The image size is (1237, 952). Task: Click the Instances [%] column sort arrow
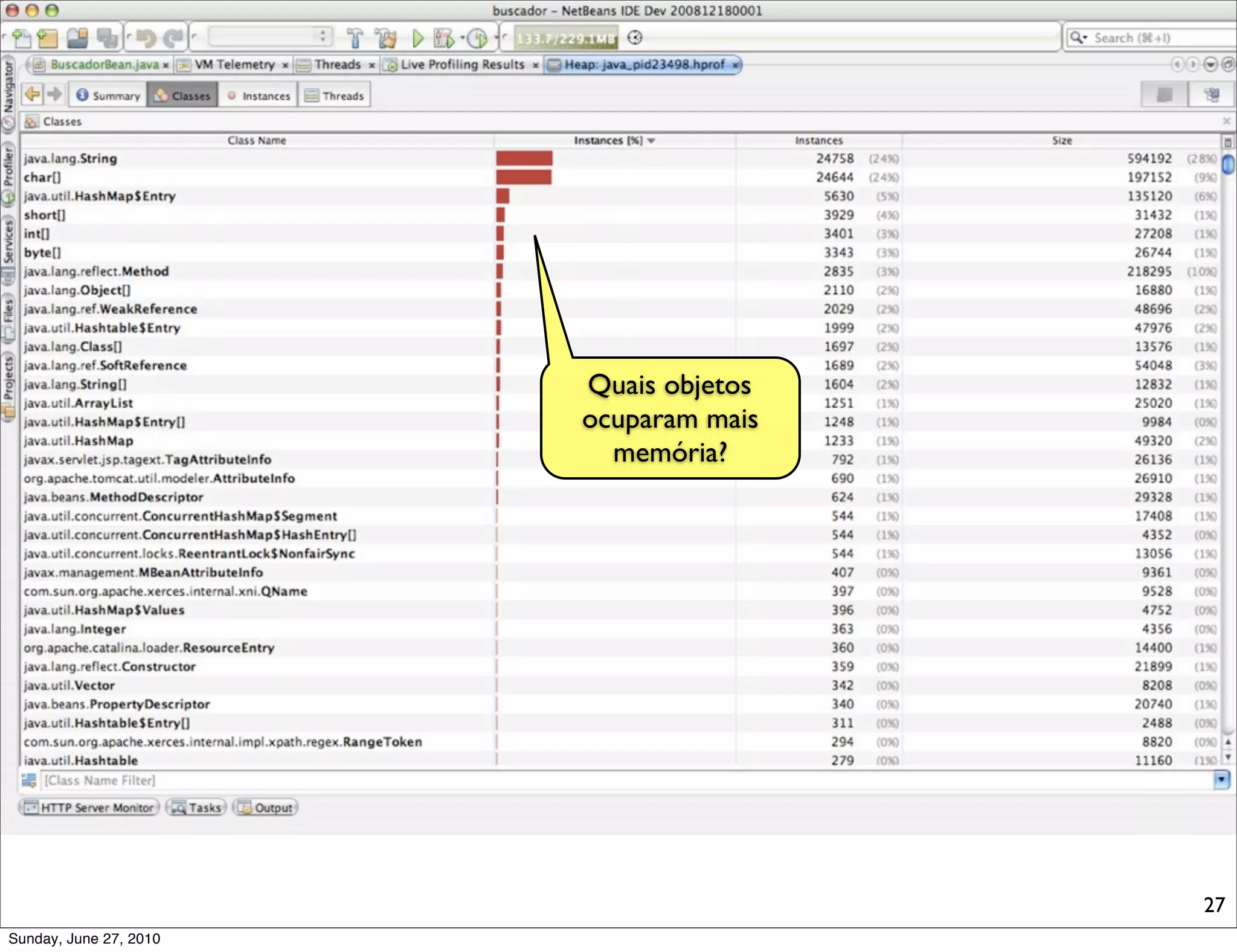click(651, 141)
